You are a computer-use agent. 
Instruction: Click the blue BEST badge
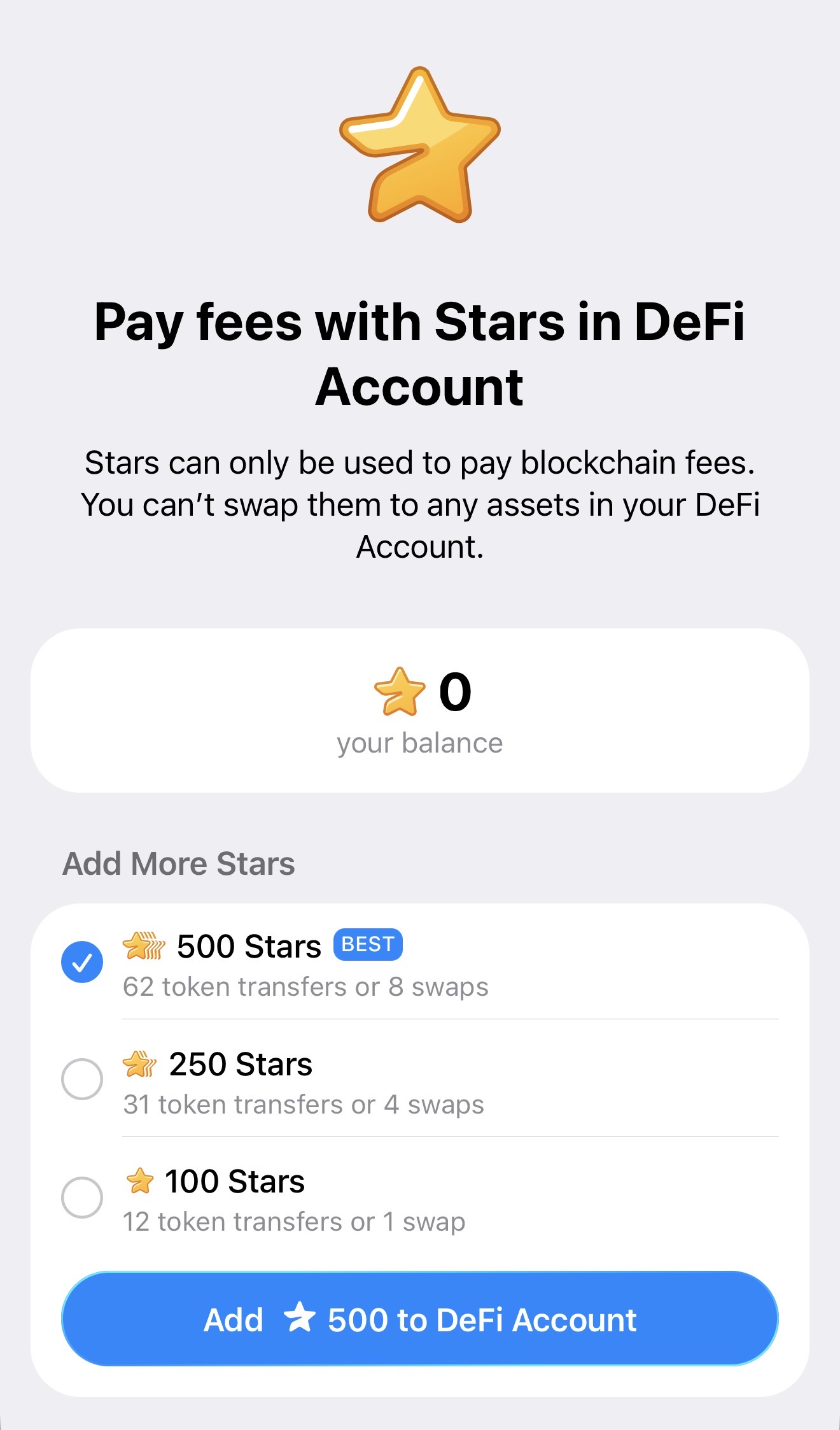pyautogui.click(x=368, y=944)
